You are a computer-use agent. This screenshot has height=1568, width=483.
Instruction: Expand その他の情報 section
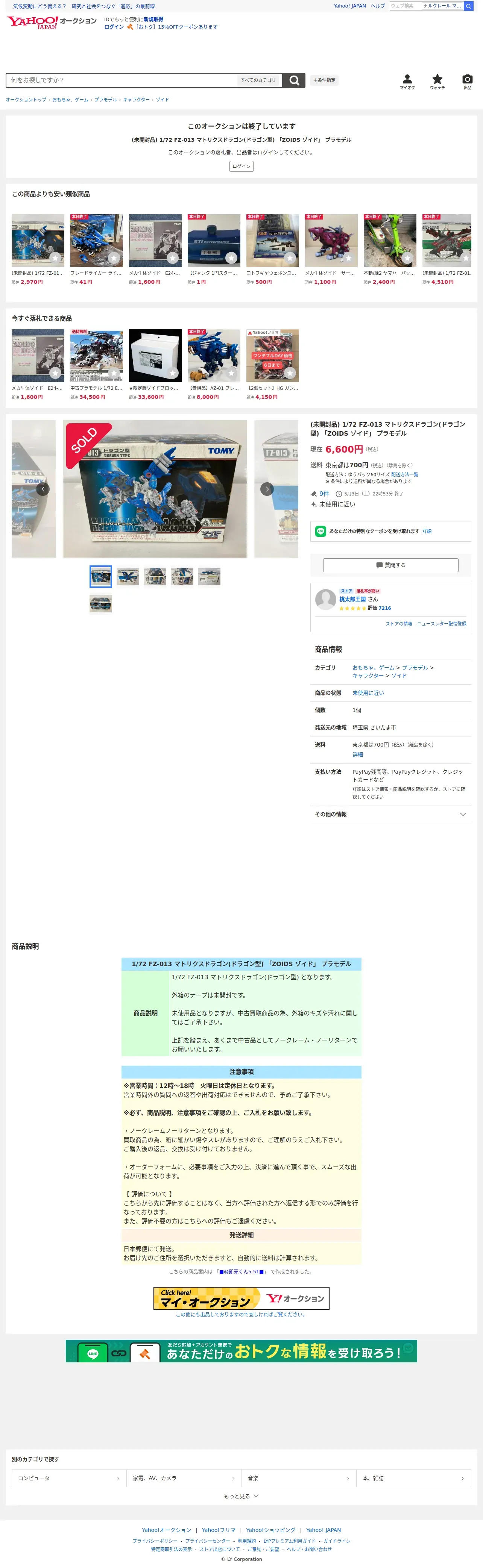(390, 814)
